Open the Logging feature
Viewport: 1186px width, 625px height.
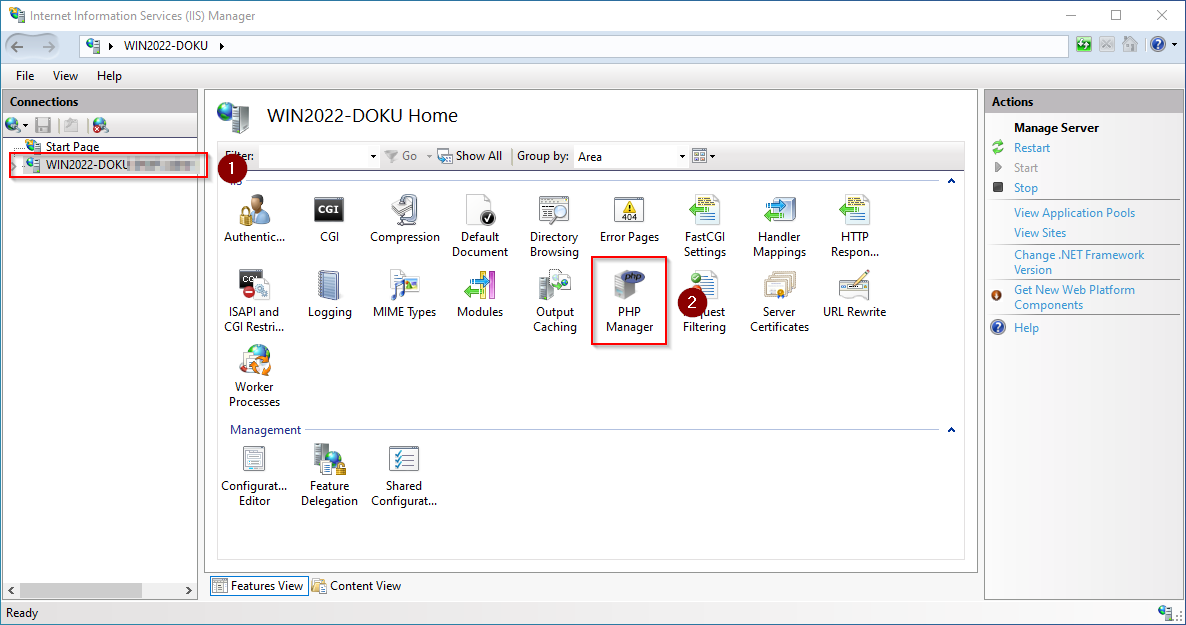(329, 294)
